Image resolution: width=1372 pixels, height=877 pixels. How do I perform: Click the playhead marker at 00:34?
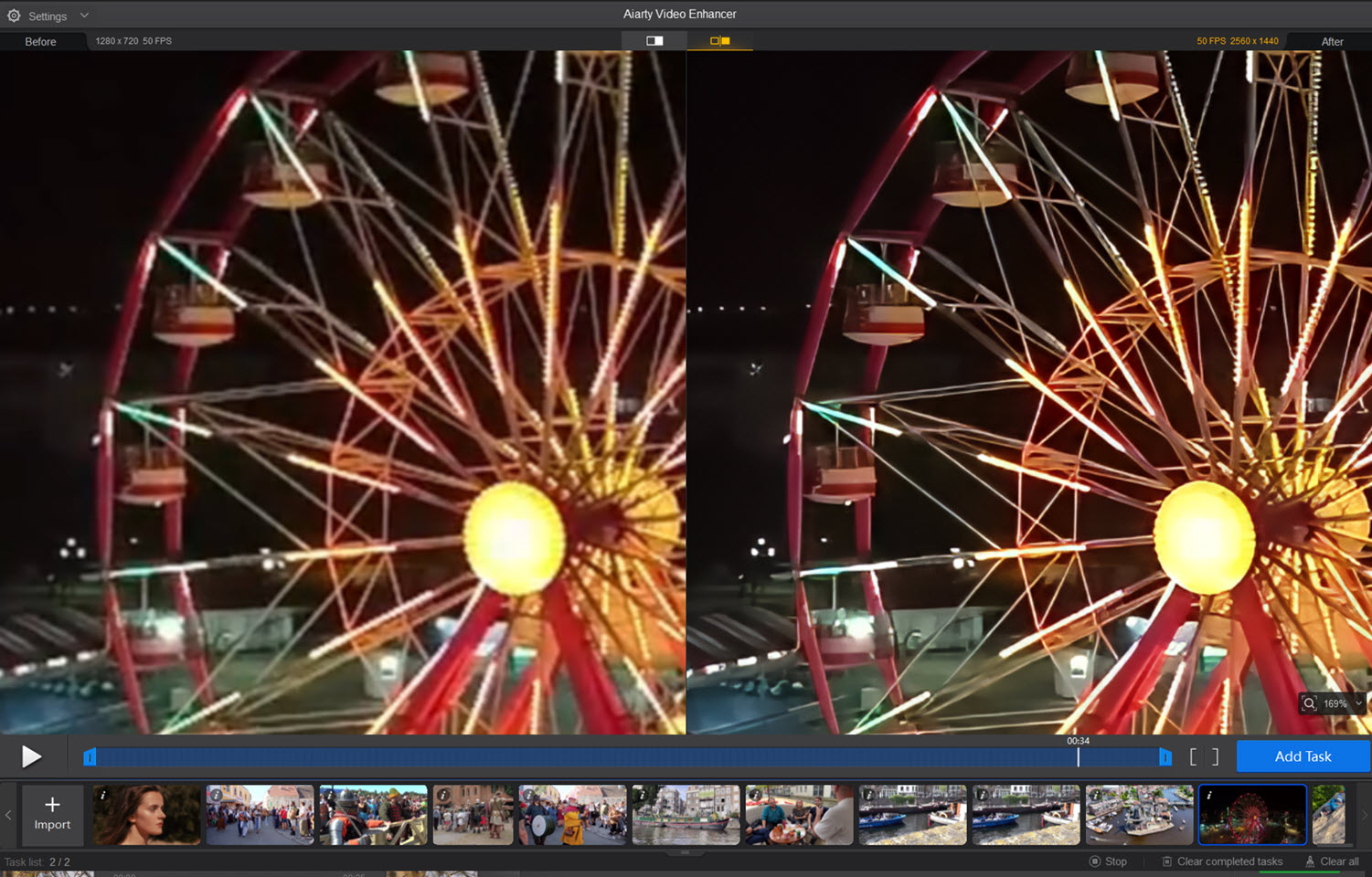(1079, 756)
